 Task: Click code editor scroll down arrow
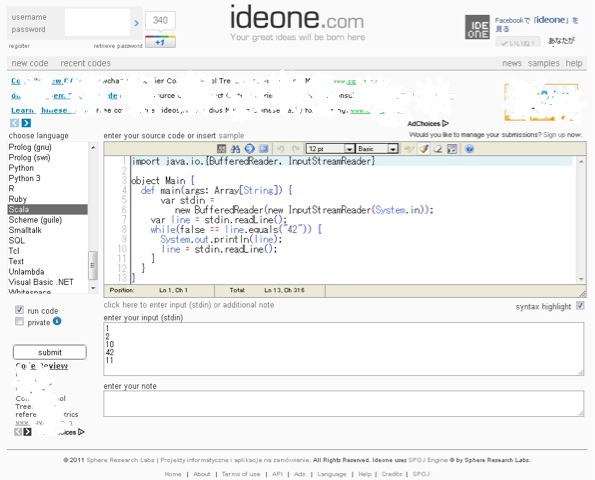[581, 279]
